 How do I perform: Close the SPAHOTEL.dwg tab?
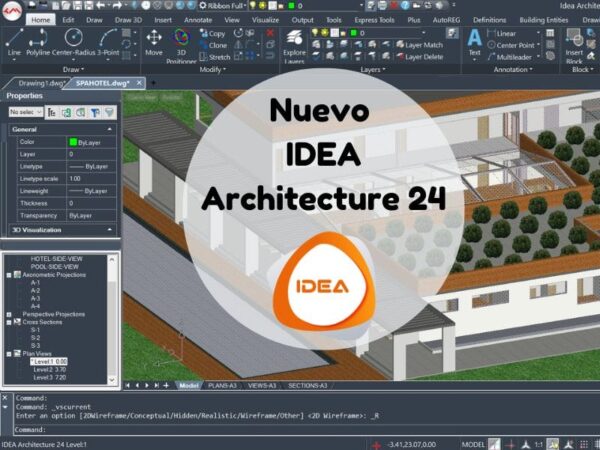point(139,83)
